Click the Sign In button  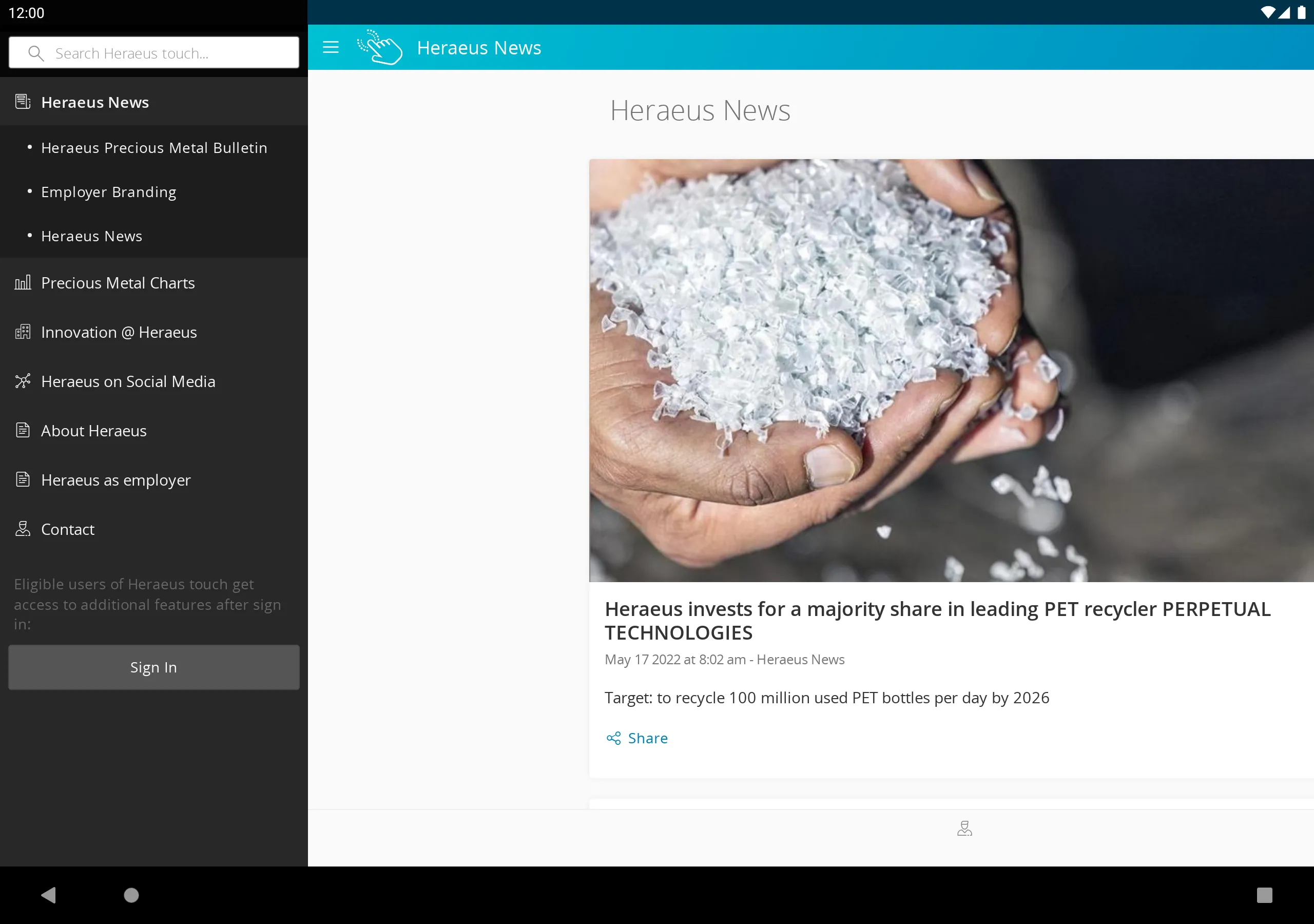click(x=154, y=667)
